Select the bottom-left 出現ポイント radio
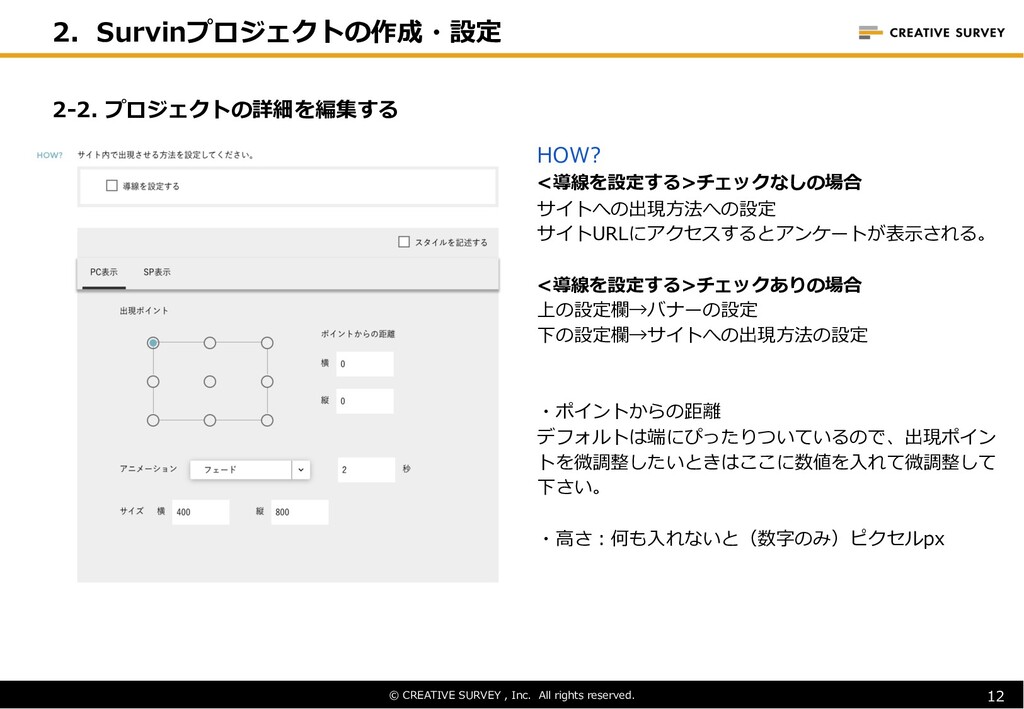This screenshot has height=709, width=1024. 153,420
